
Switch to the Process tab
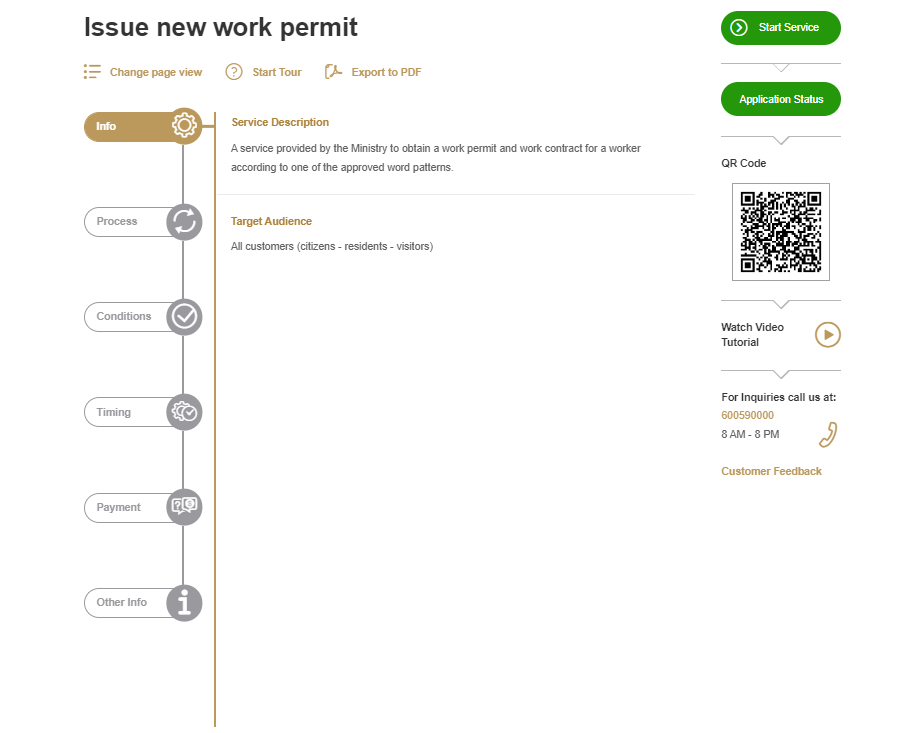pos(118,221)
